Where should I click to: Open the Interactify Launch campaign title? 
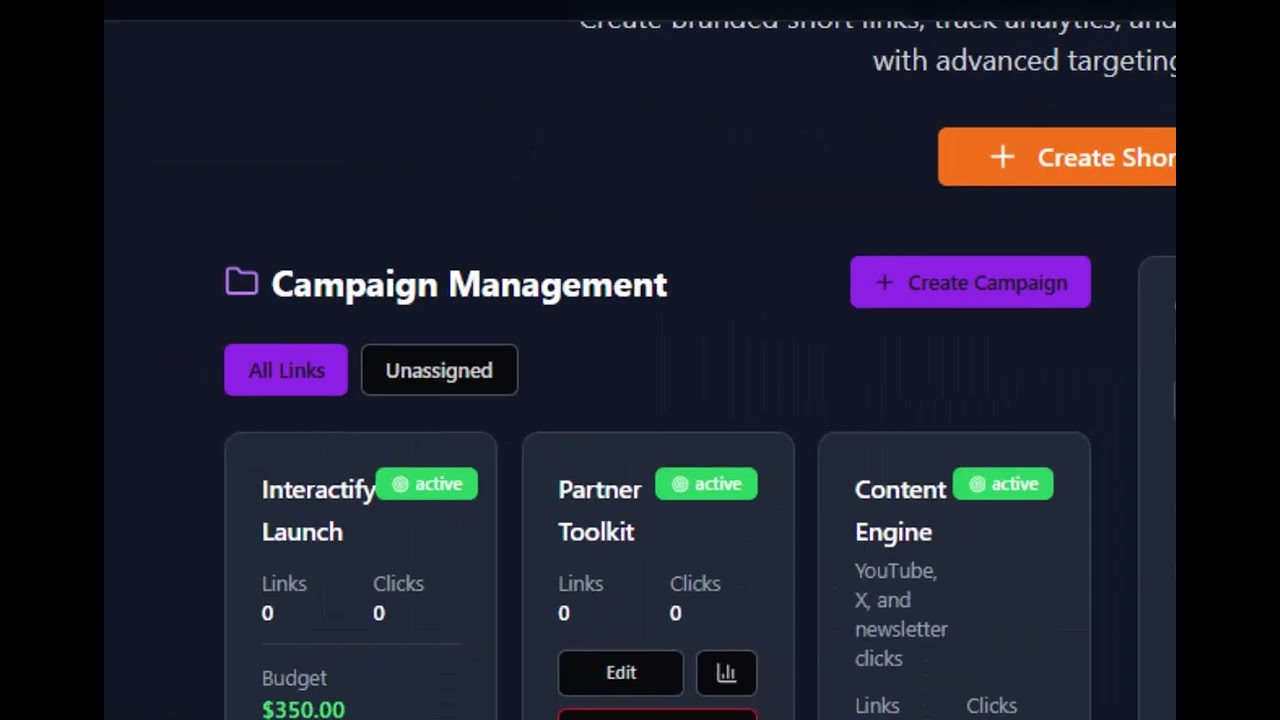click(318, 510)
